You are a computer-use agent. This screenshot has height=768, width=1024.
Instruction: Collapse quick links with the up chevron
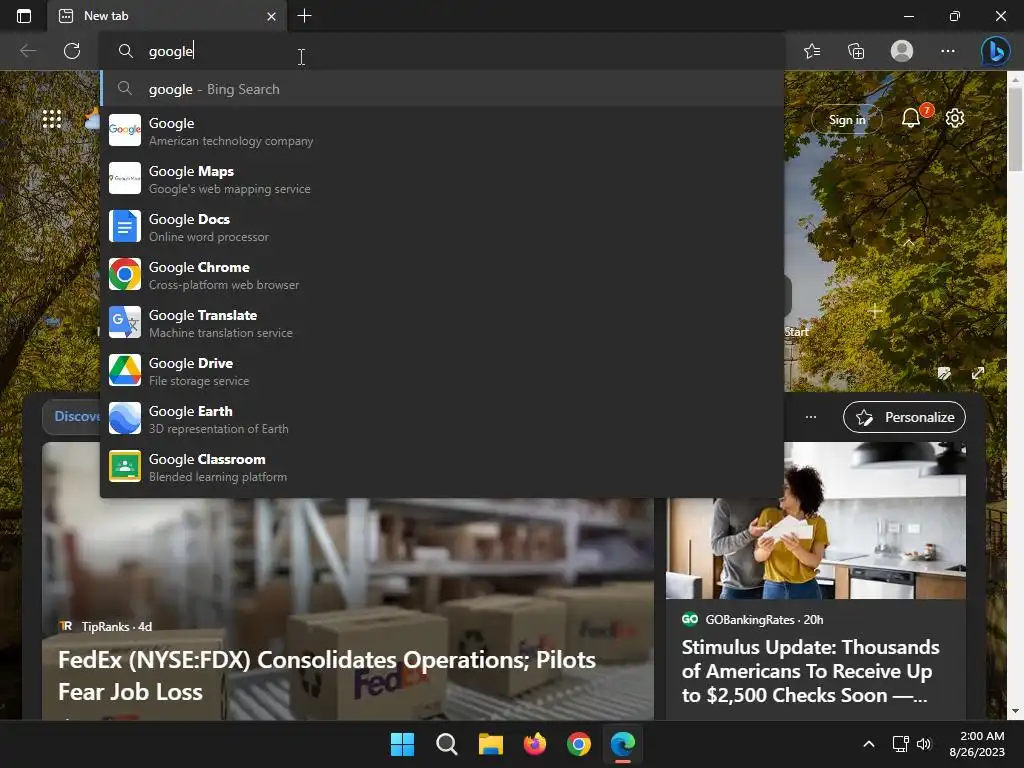tap(908, 243)
